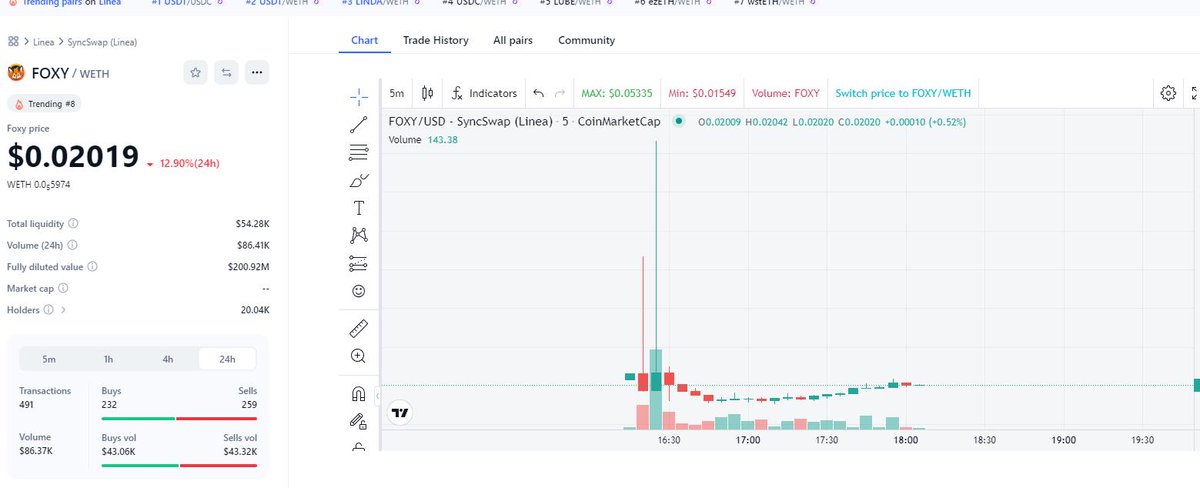The width and height of the screenshot is (1200, 488).
Task: Click the $86.37K volume figure
Action: pyautogui.click(x=36, y=451)
